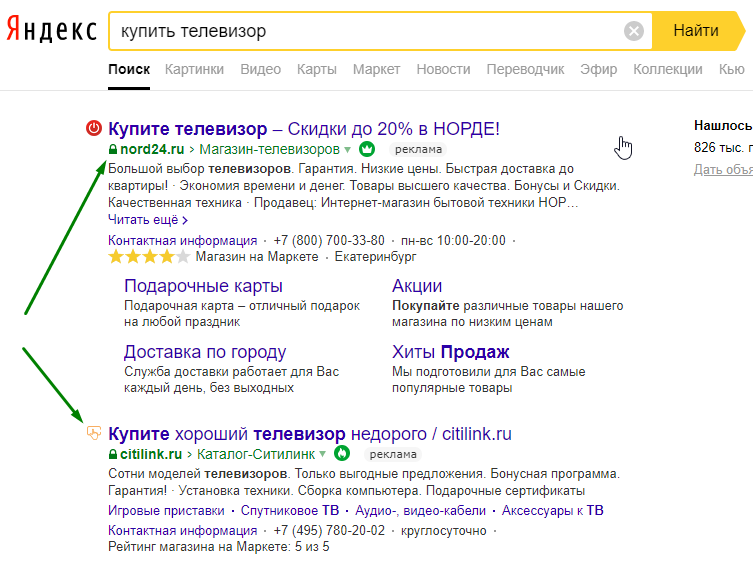Click the nord24 red favicon icon
This screenshot has width=753, height=571.
coord(94,128)
